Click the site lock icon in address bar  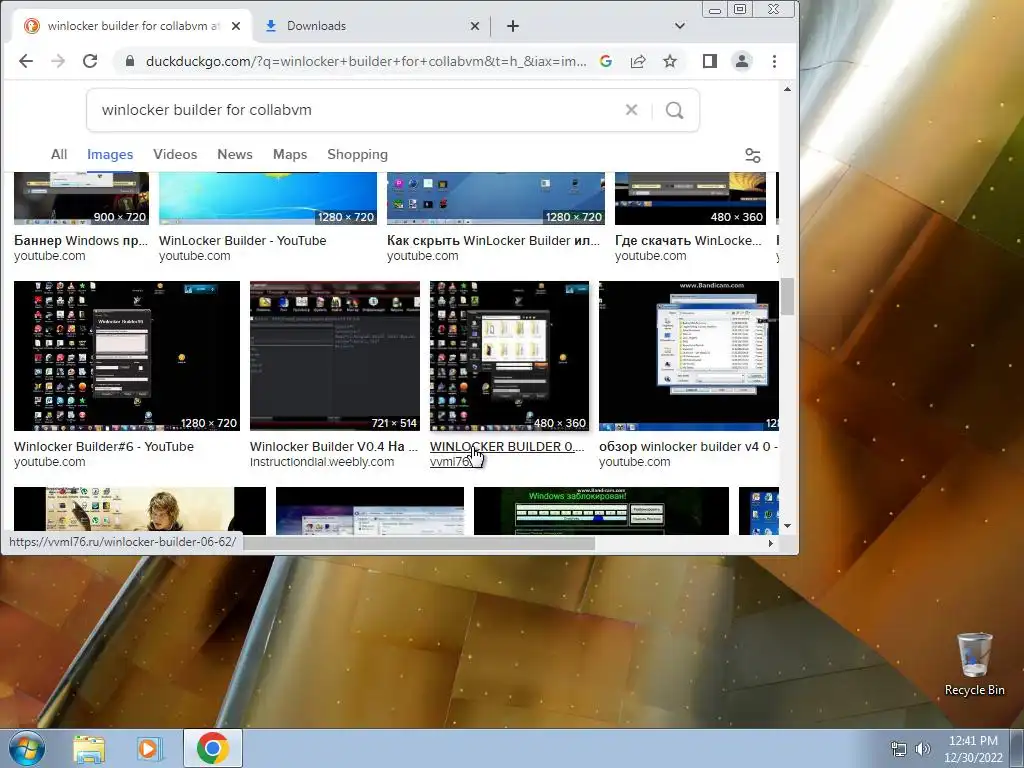coord(130,61)
